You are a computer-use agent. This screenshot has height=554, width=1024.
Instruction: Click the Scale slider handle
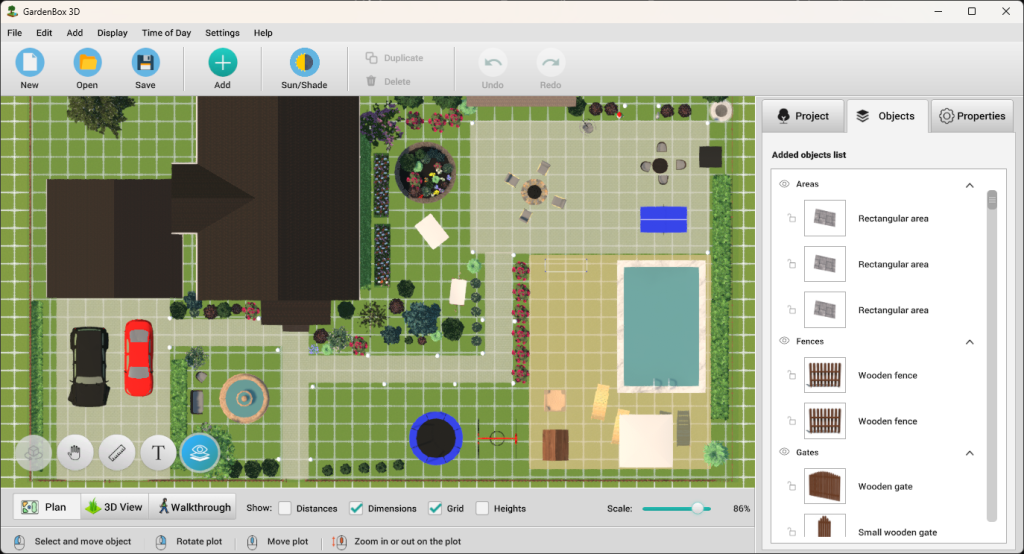click(x=697, y=508)
